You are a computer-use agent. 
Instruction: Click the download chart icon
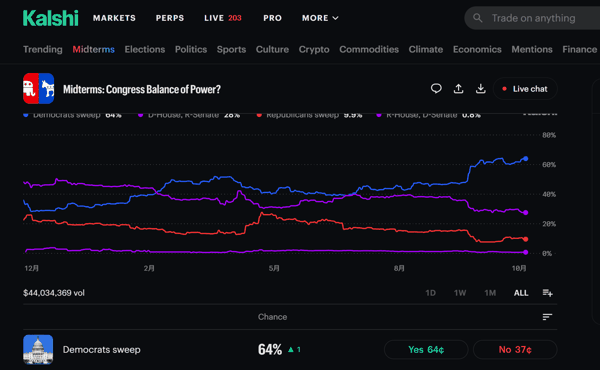(x=481, y=89)
